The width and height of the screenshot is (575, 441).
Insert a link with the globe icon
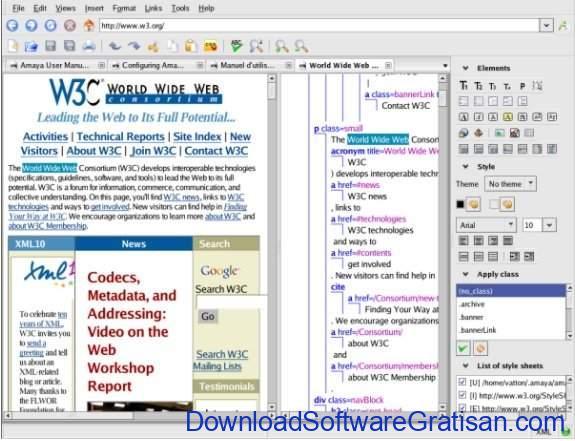coord(464,133)
